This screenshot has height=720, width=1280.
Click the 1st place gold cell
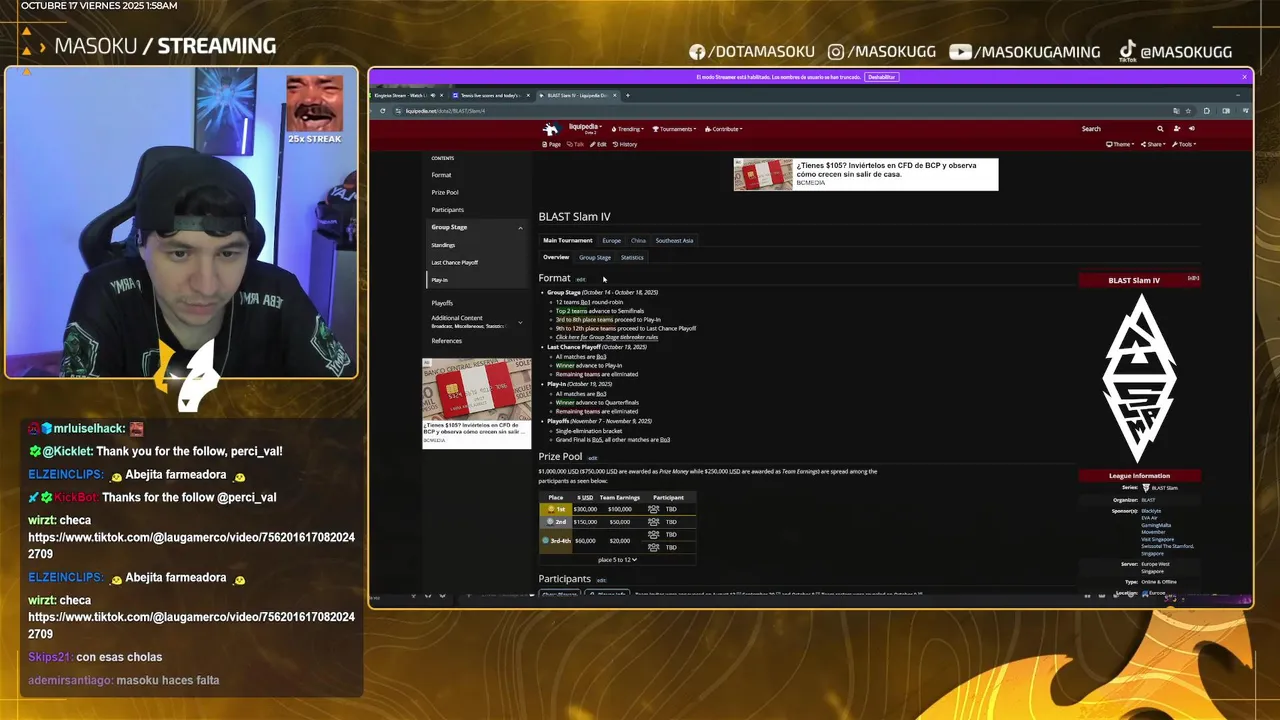click(555, 509)
